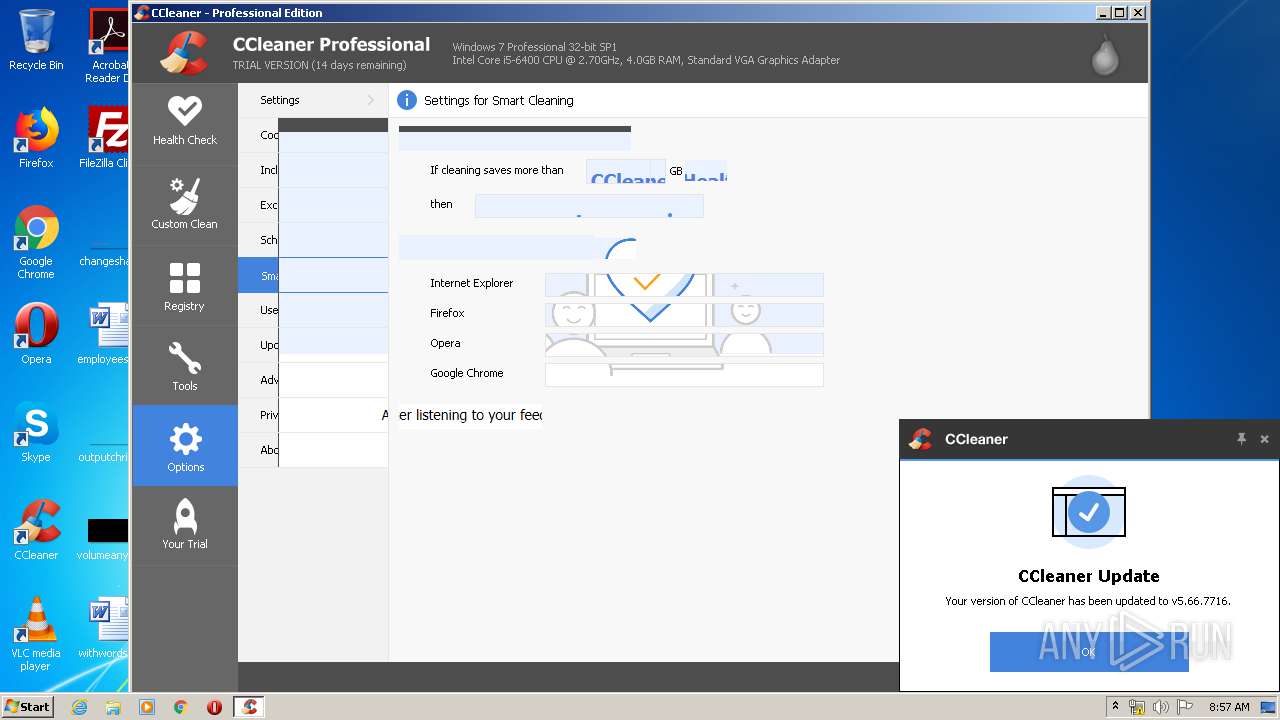Open the Opera action dropdown
This screenshot has width=1280, height=720.
click(x=684, y=344)
